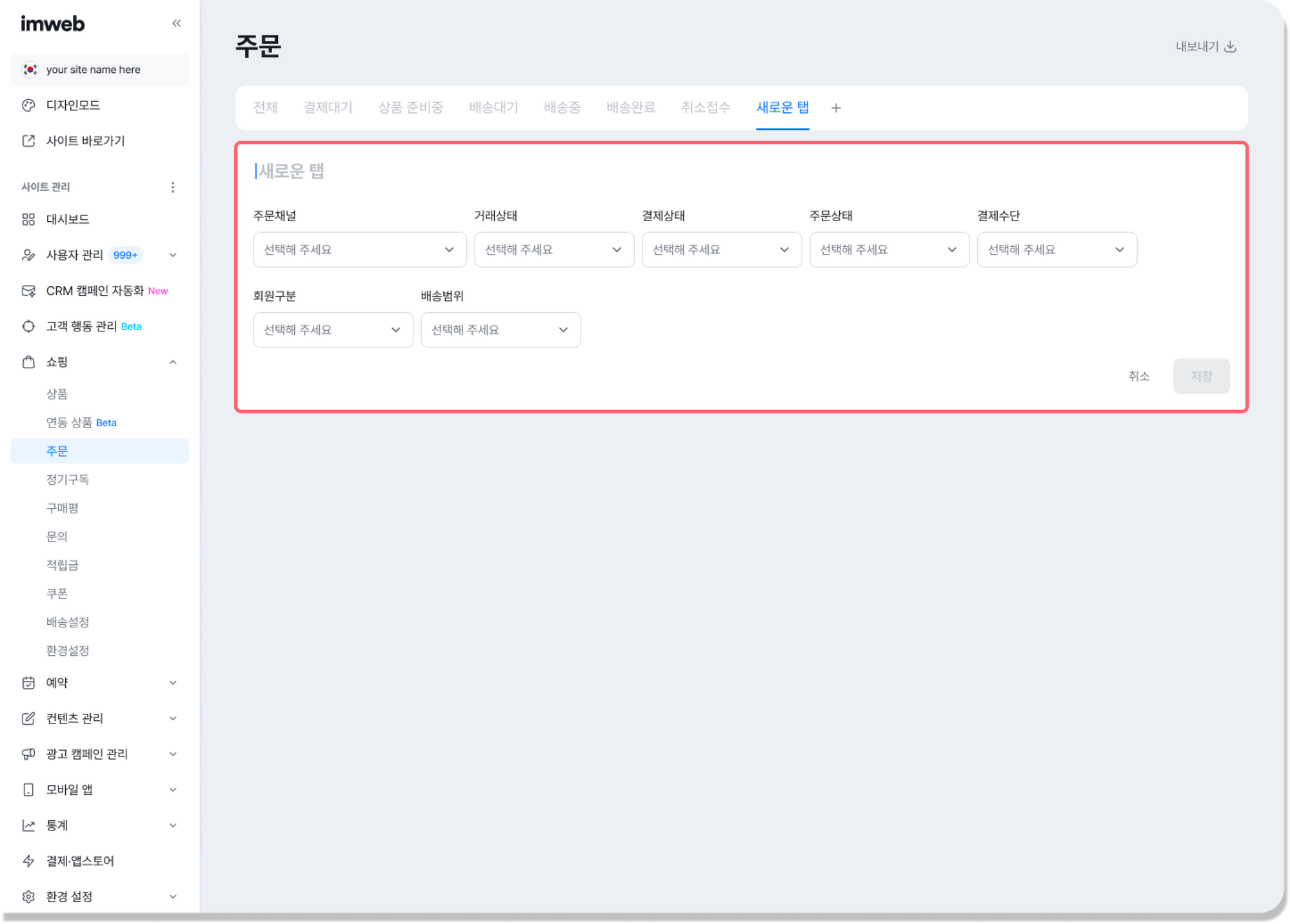Open the 결제수단 dropdown
This screenshot has height=924, width=1290.
tap(1057, 250)
